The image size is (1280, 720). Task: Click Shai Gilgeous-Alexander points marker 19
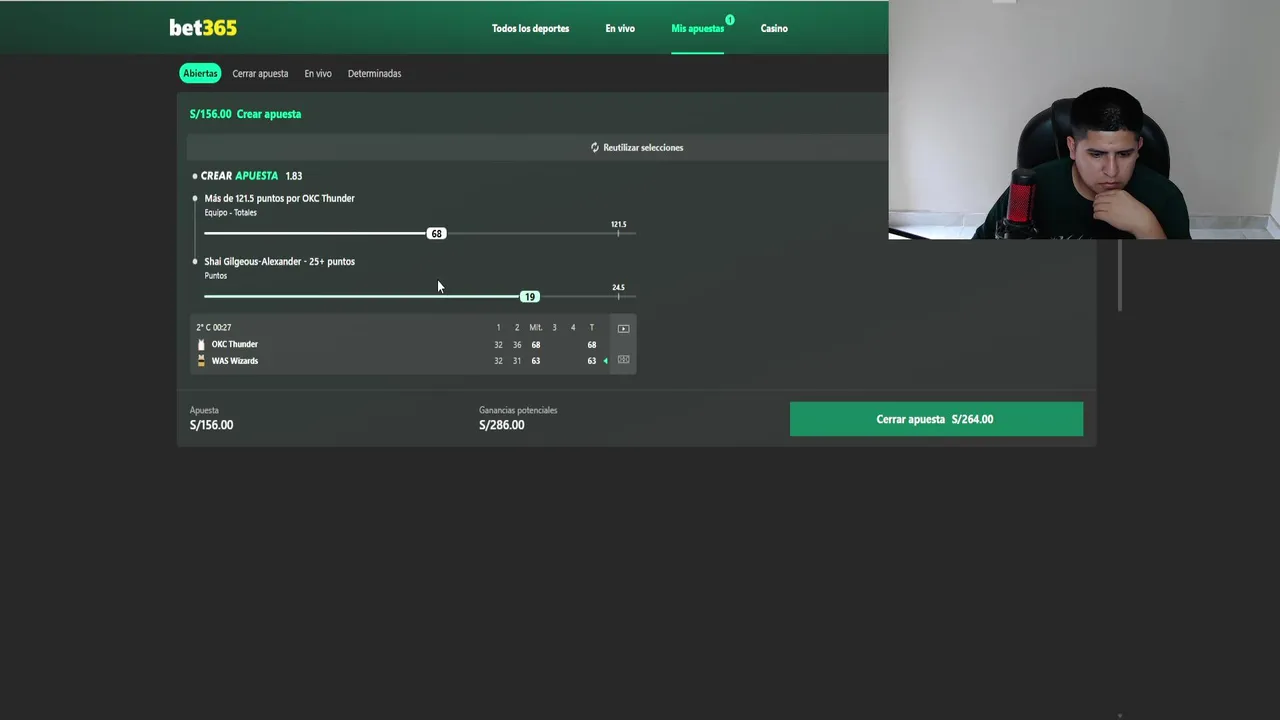[x=530, y=296]
